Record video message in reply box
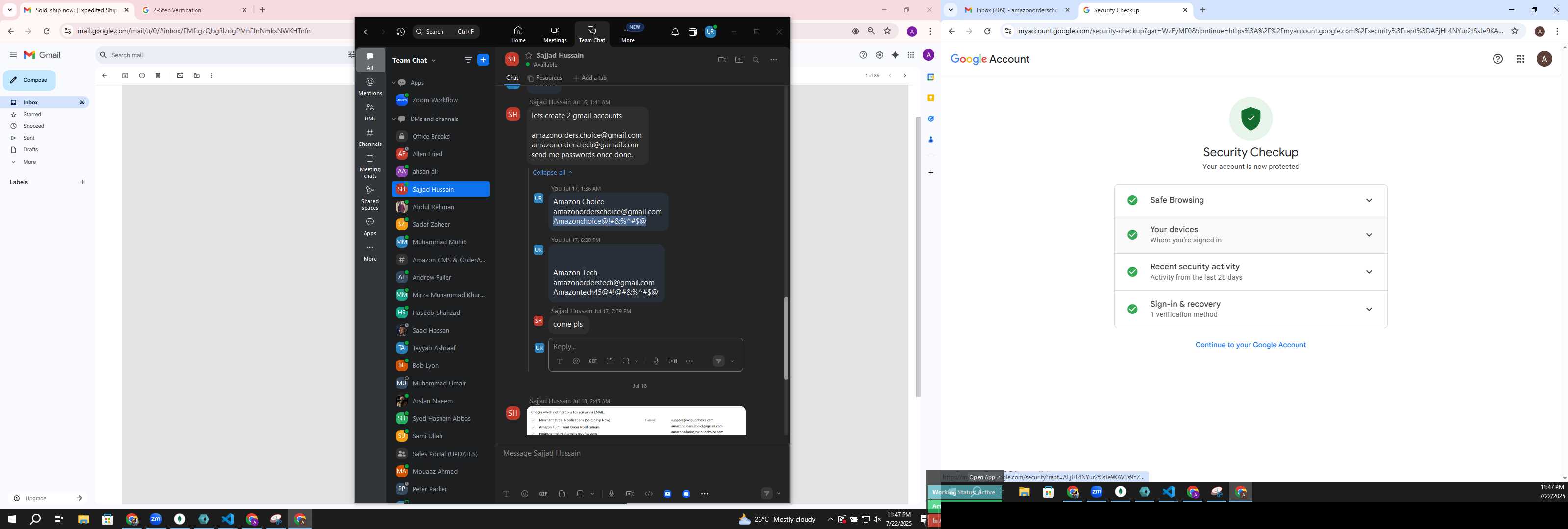The image size is (1568, 529). tap(673, 361)
